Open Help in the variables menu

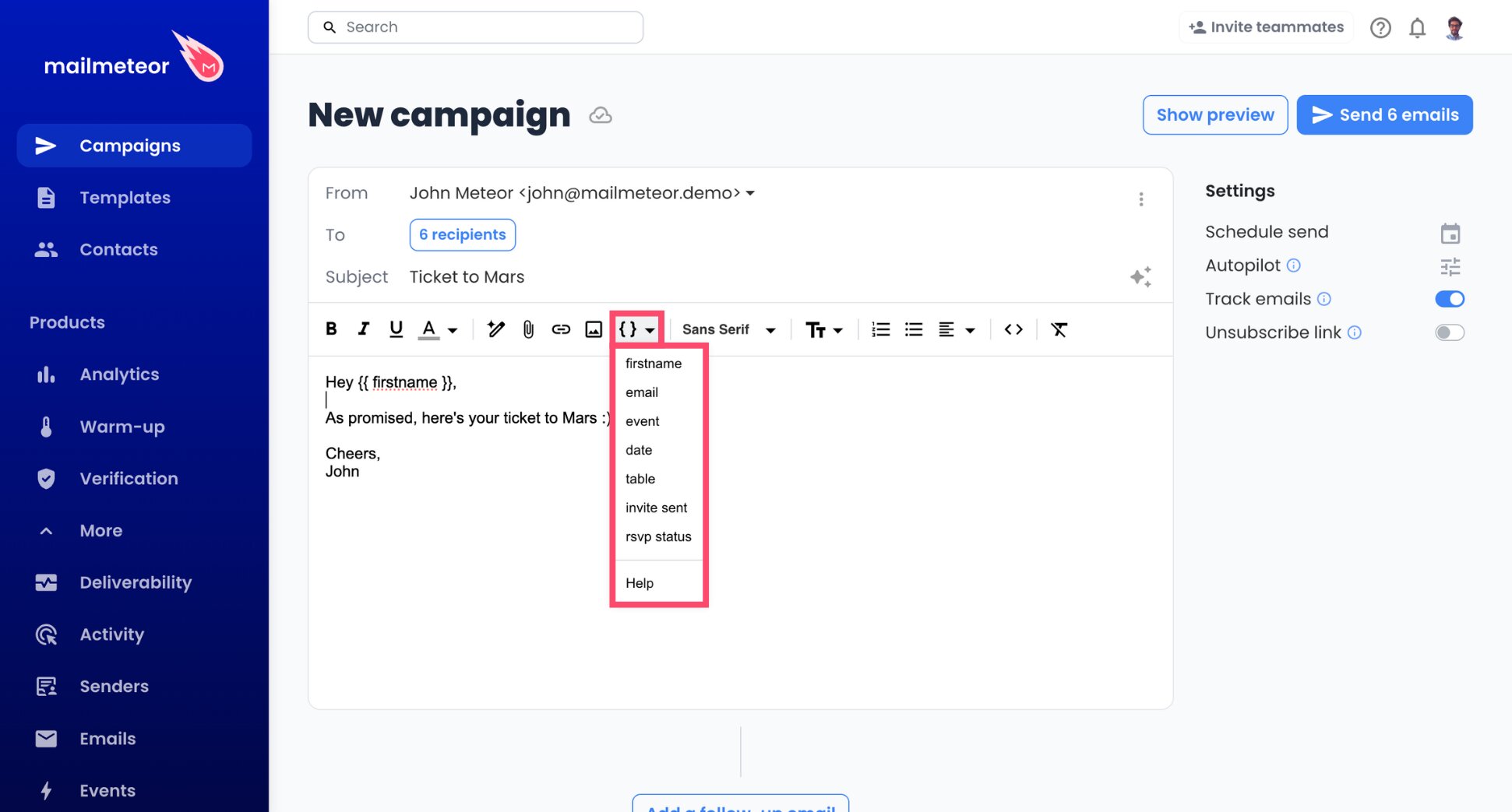[640, 583]
